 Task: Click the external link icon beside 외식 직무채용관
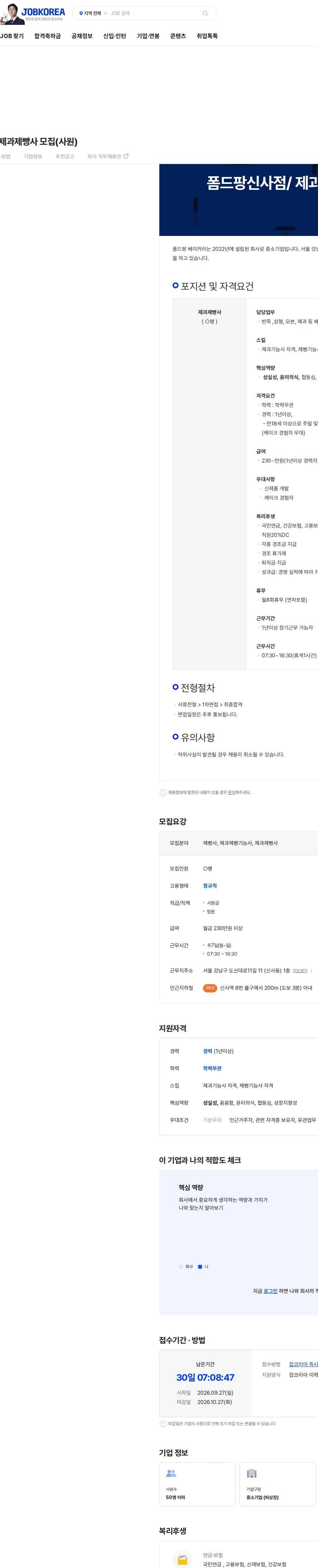(126, 156)
